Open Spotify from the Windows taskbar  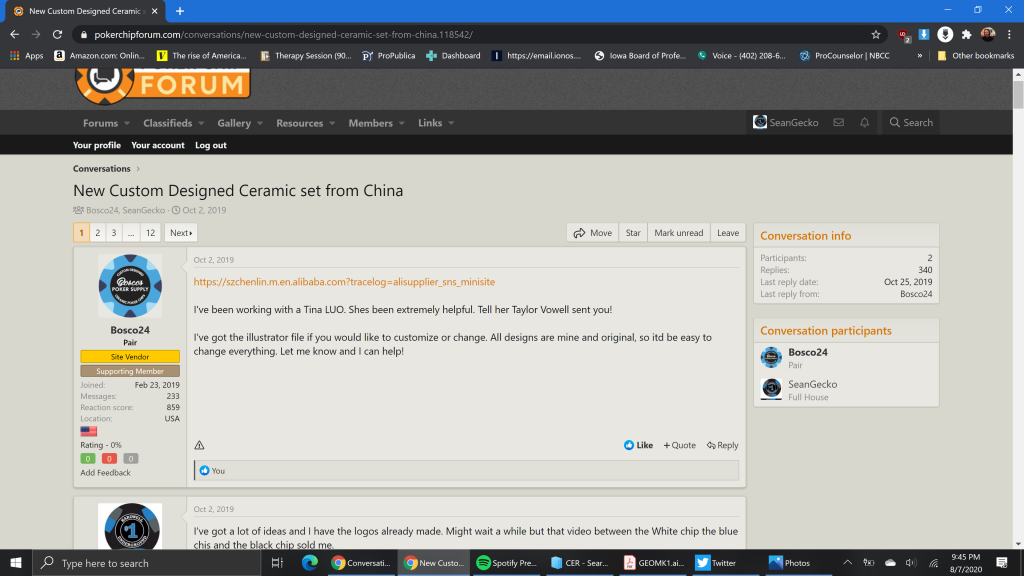coord(507,563)
